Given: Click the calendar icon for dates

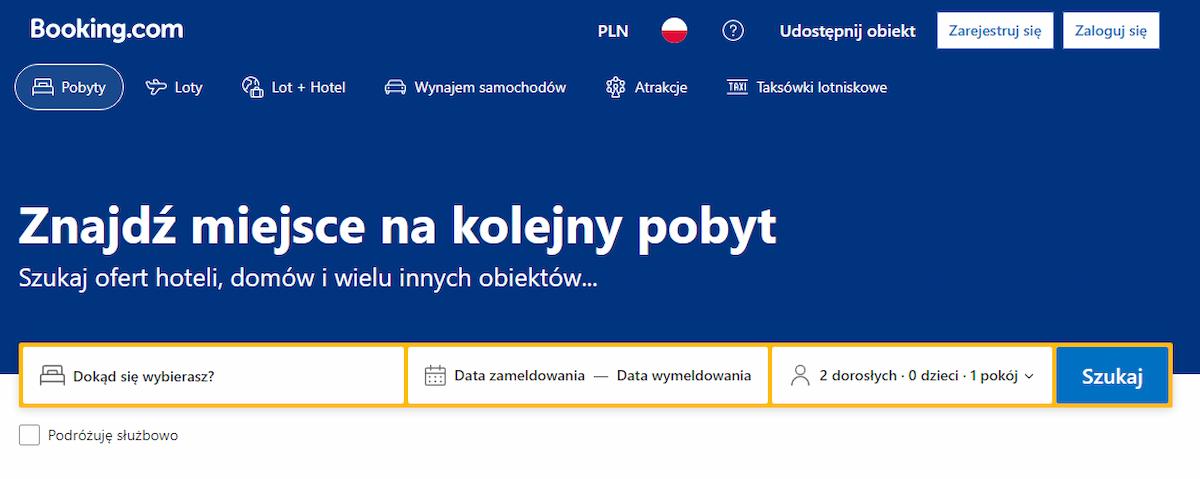Looking at the screenshot, I should [435, 376].
